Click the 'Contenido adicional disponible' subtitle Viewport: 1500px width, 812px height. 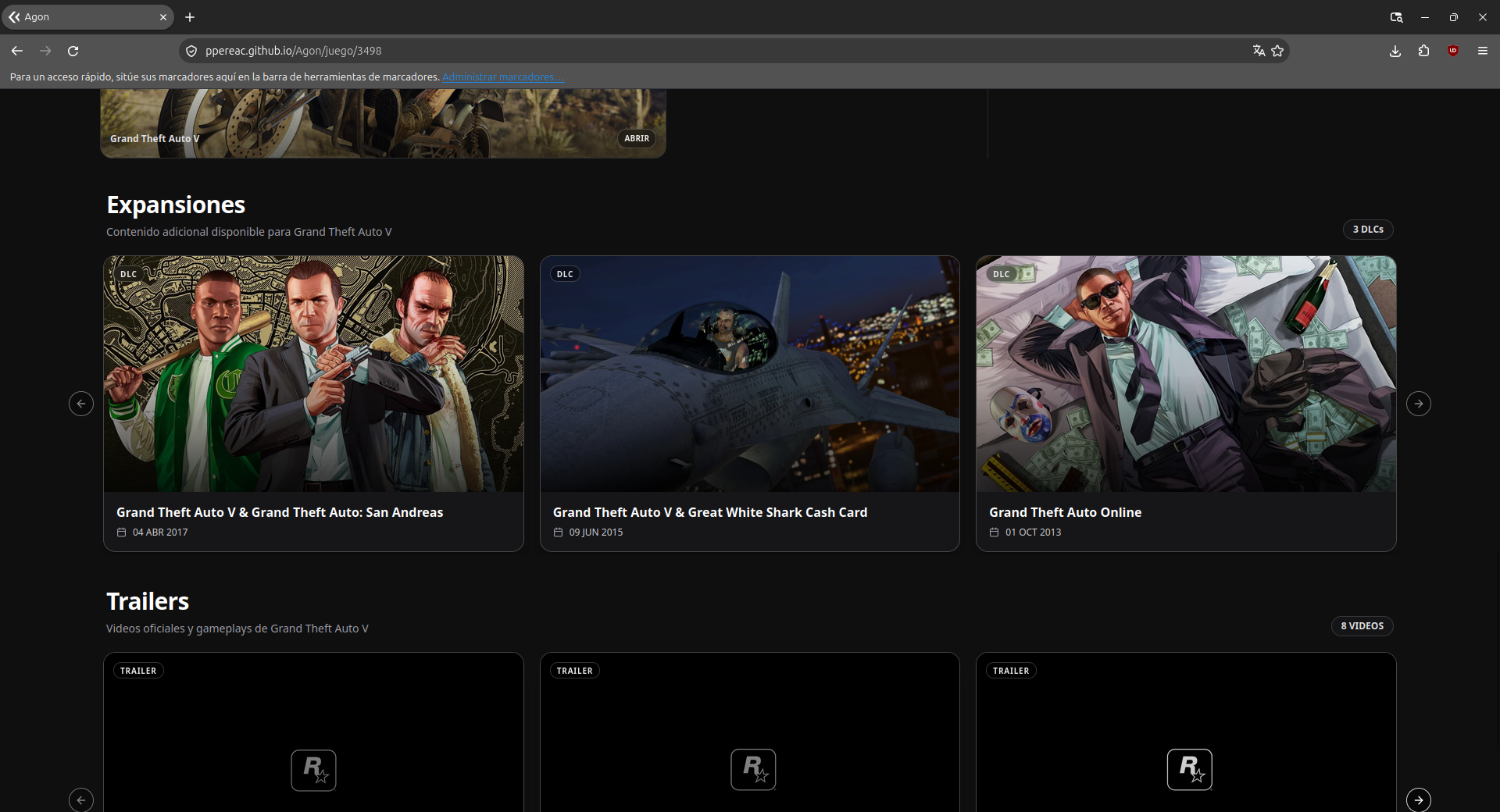click(x=249, y=232)
